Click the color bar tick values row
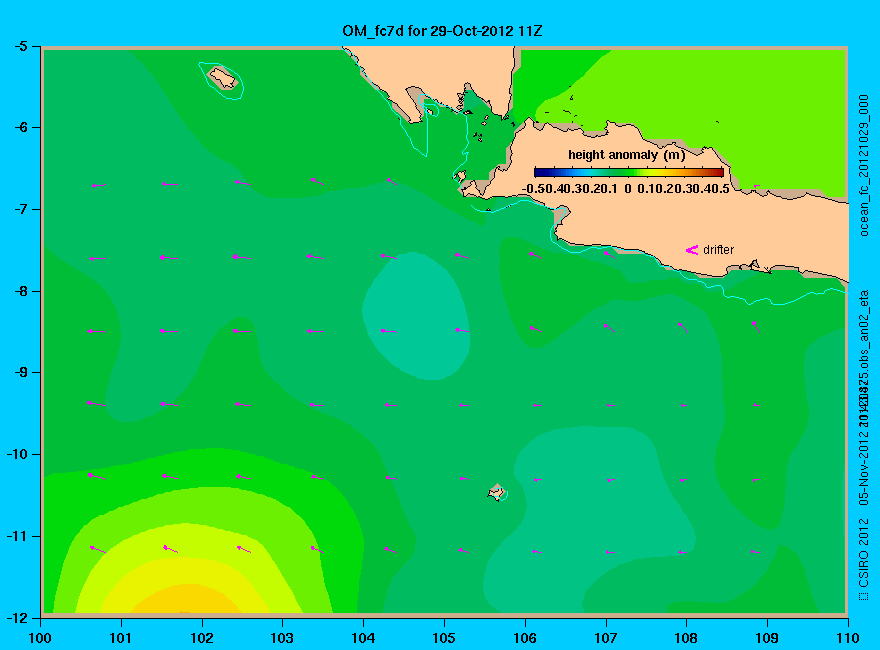The height and width of the screenshot is (650, 880). tap(626, 189)
